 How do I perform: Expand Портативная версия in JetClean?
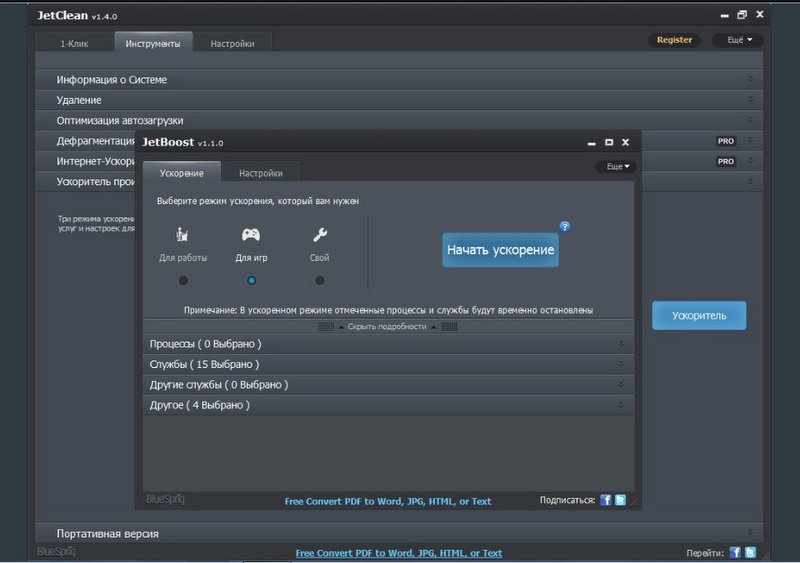point(399,533)
